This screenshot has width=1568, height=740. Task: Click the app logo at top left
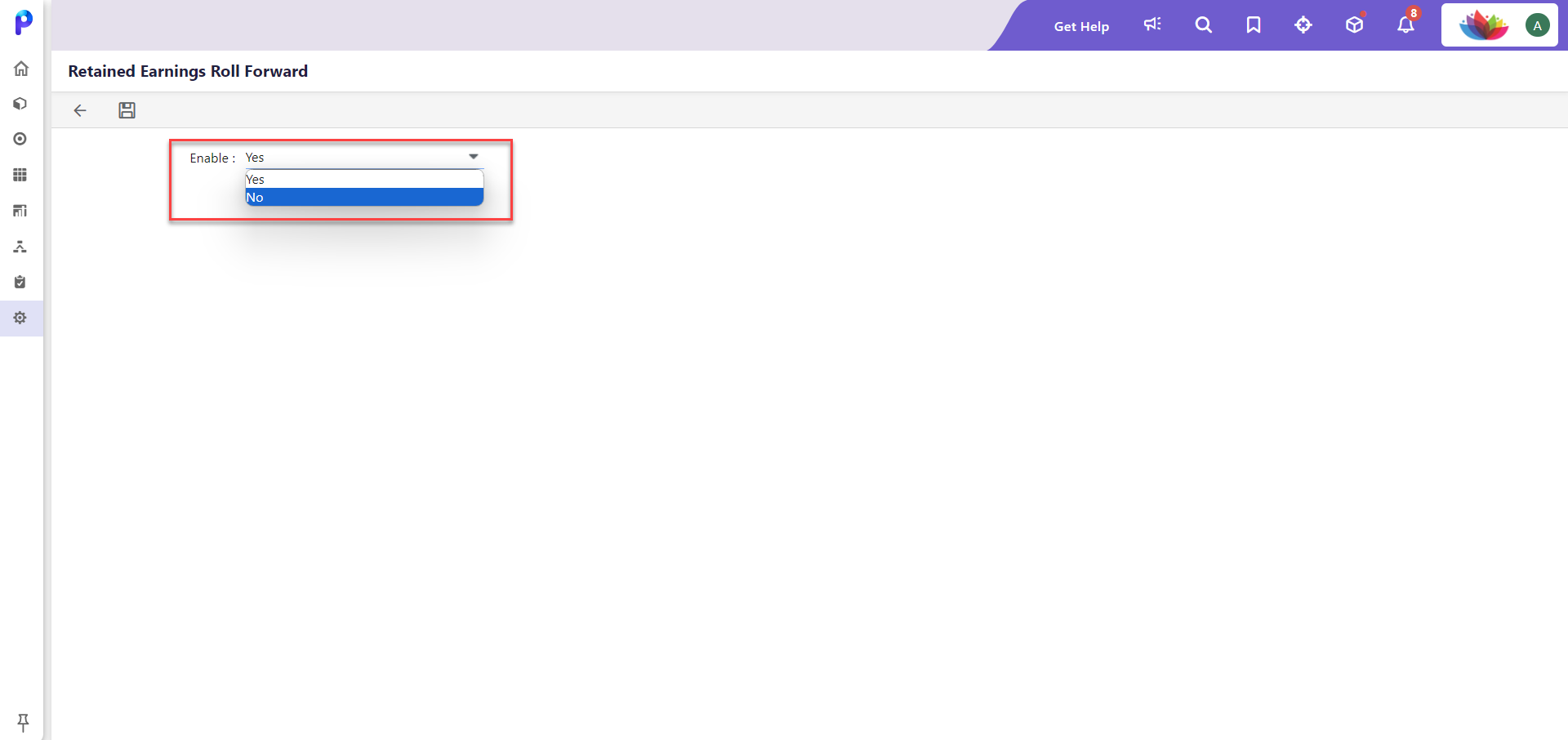pos(24,22)
